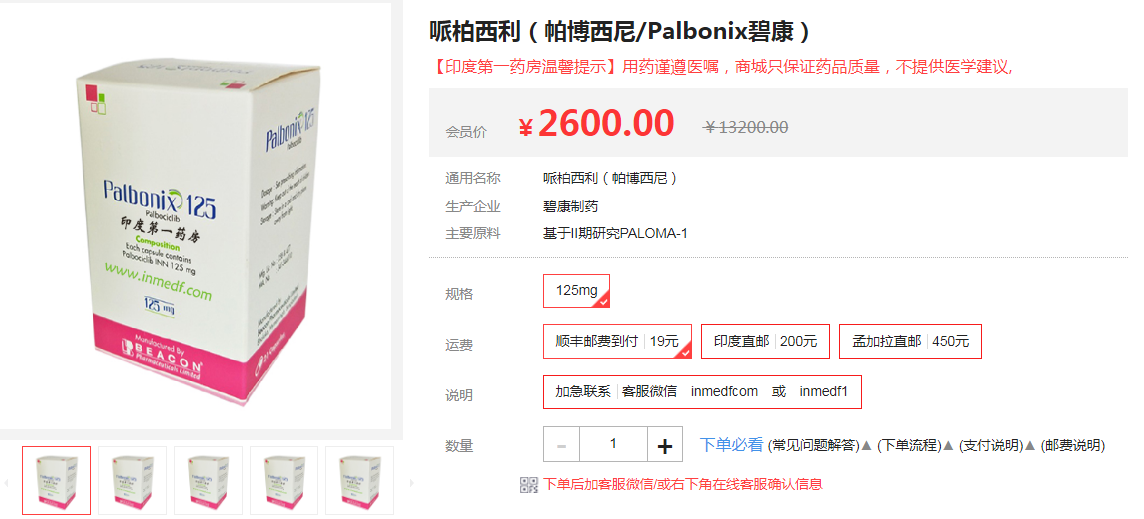The width and height of the screenshot is (1144, 519).
Task: Expand the 常见问题解答 section
Action: coord(815,445)
